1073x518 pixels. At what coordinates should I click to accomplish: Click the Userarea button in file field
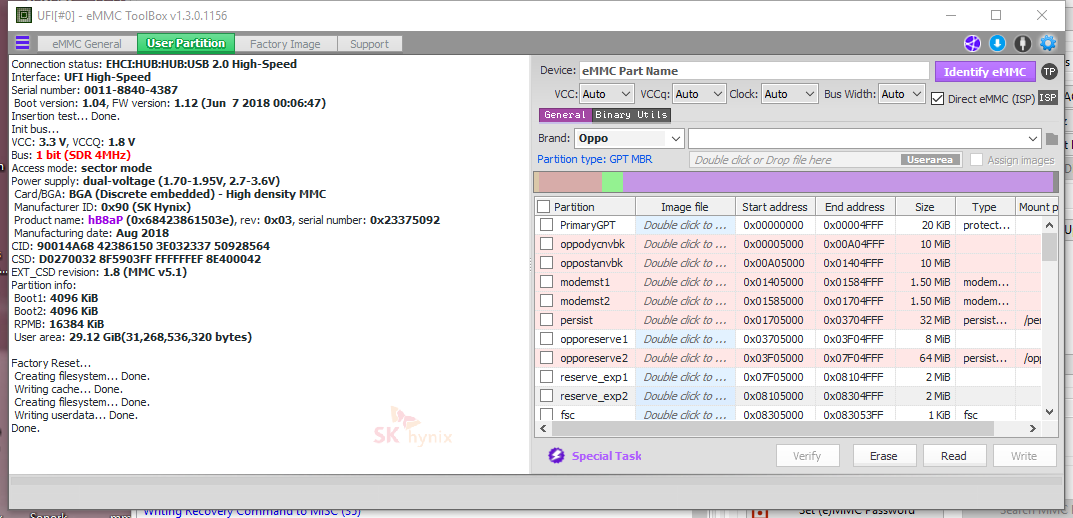click(x=931, y=159)
